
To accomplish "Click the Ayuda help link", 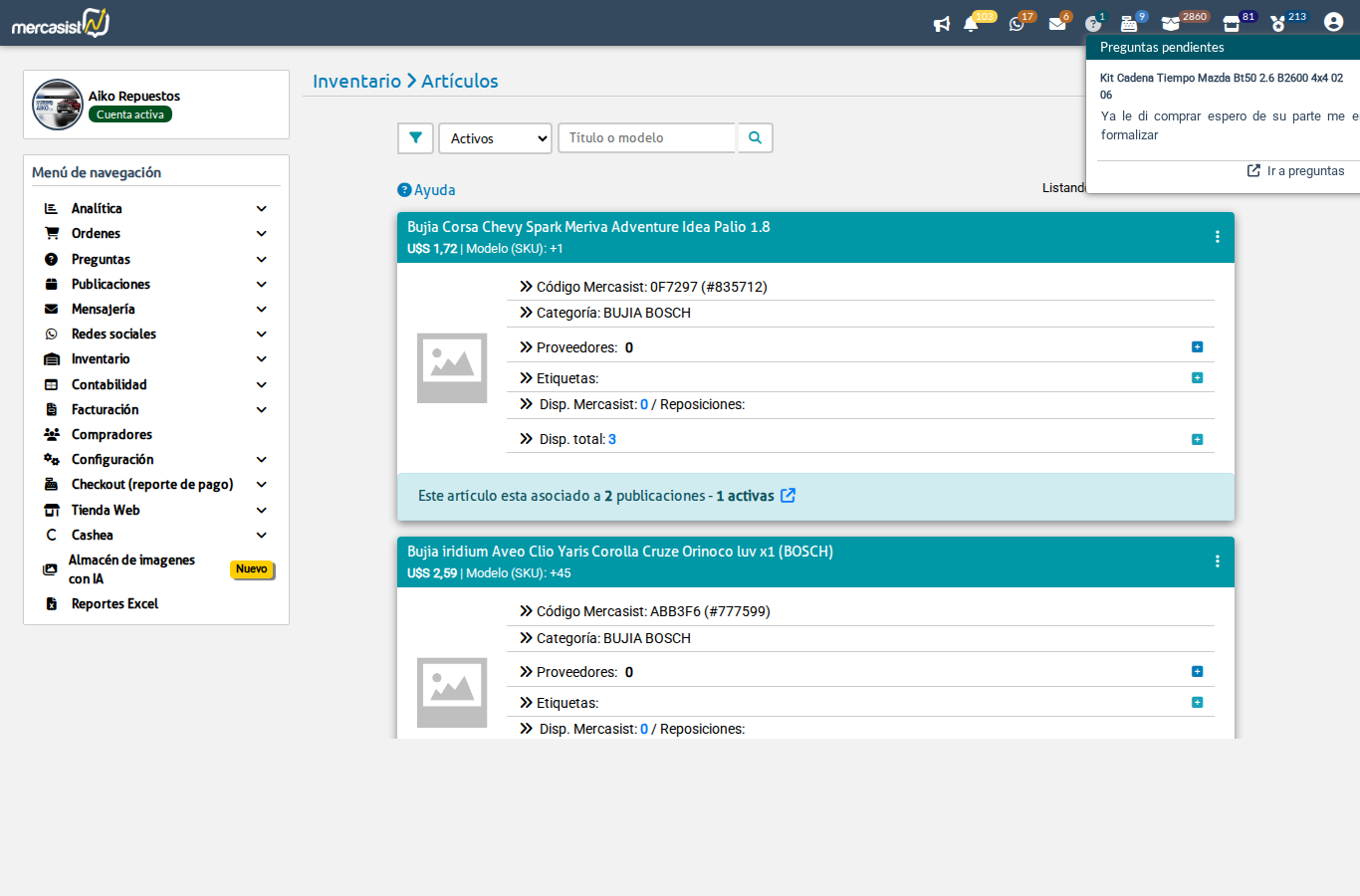I will [434, 190].
